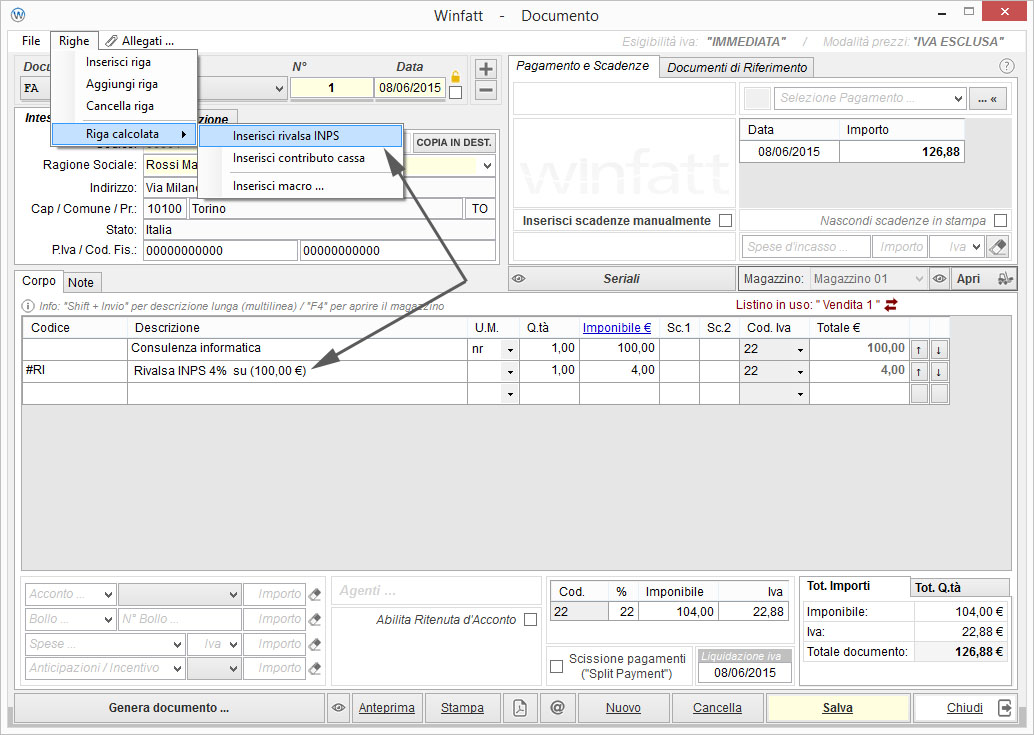Select Inserisci rivalsa INPS menu item
This screenshot has width=1034, height=735.
pyautogui.click(x=300, y=136)
